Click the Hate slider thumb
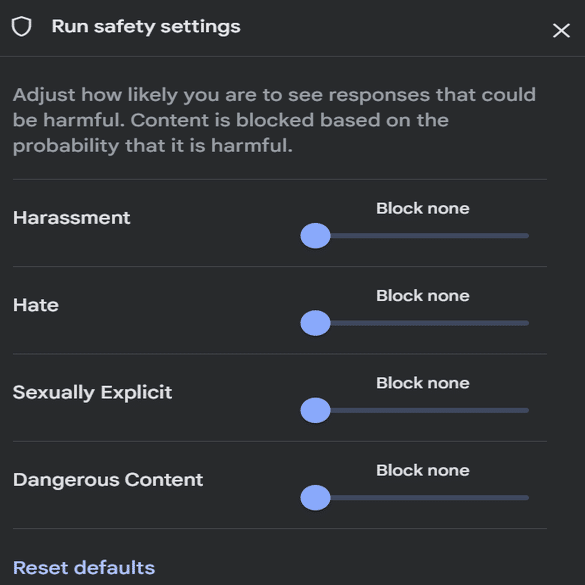Screen dimensions: 585x585 pyautogui.click(x=315, y=323)
